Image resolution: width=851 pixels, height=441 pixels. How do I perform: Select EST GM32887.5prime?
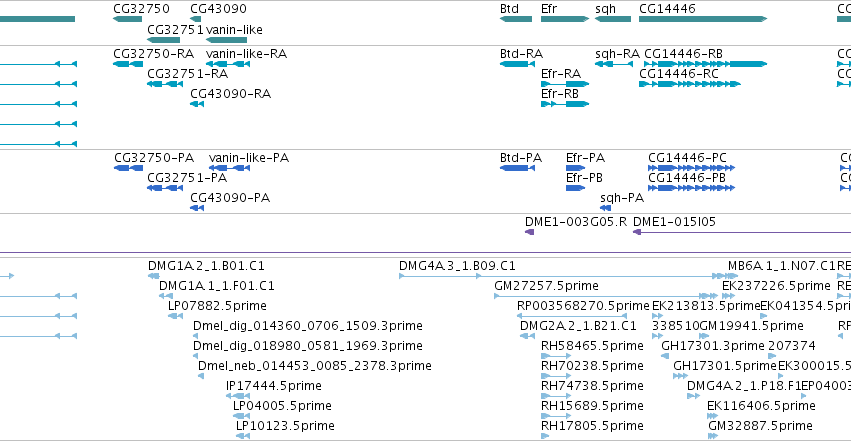click(713, 436)
